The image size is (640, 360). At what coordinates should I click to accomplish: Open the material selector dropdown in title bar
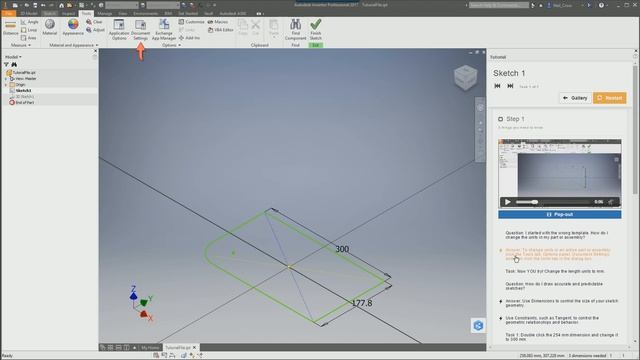[122, 5]
